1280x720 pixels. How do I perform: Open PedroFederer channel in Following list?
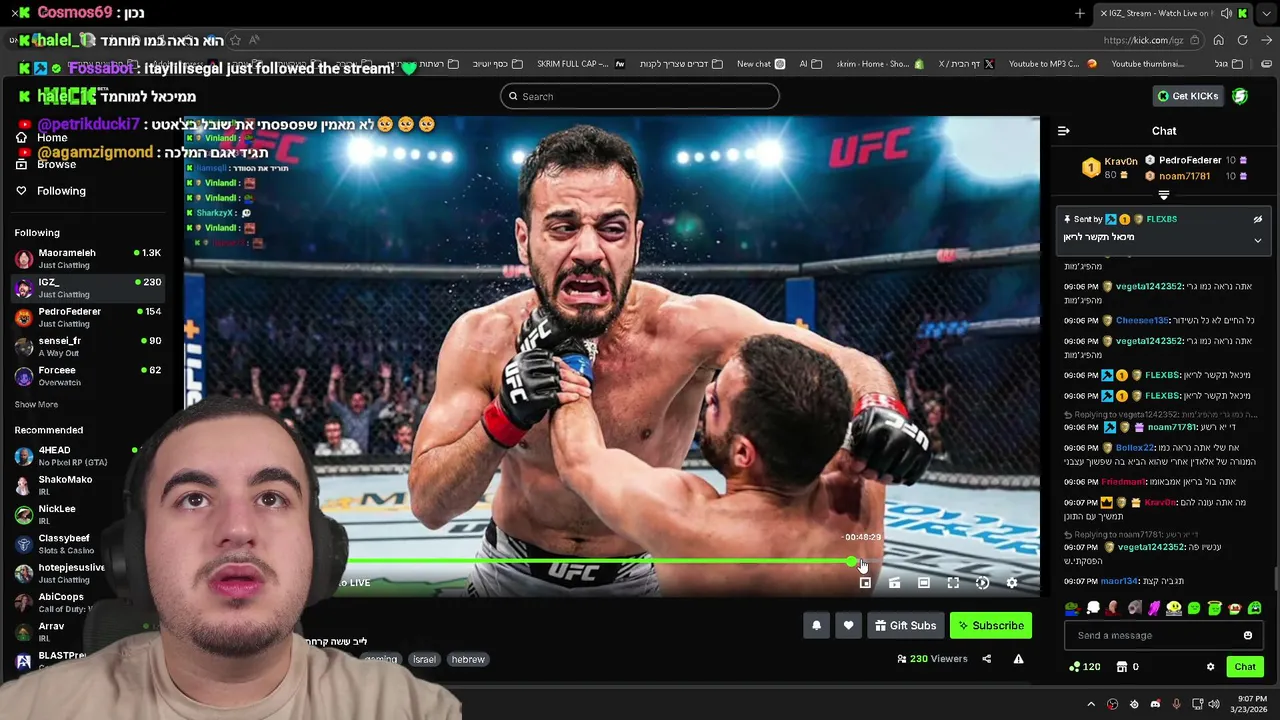[x=88, y=317]
